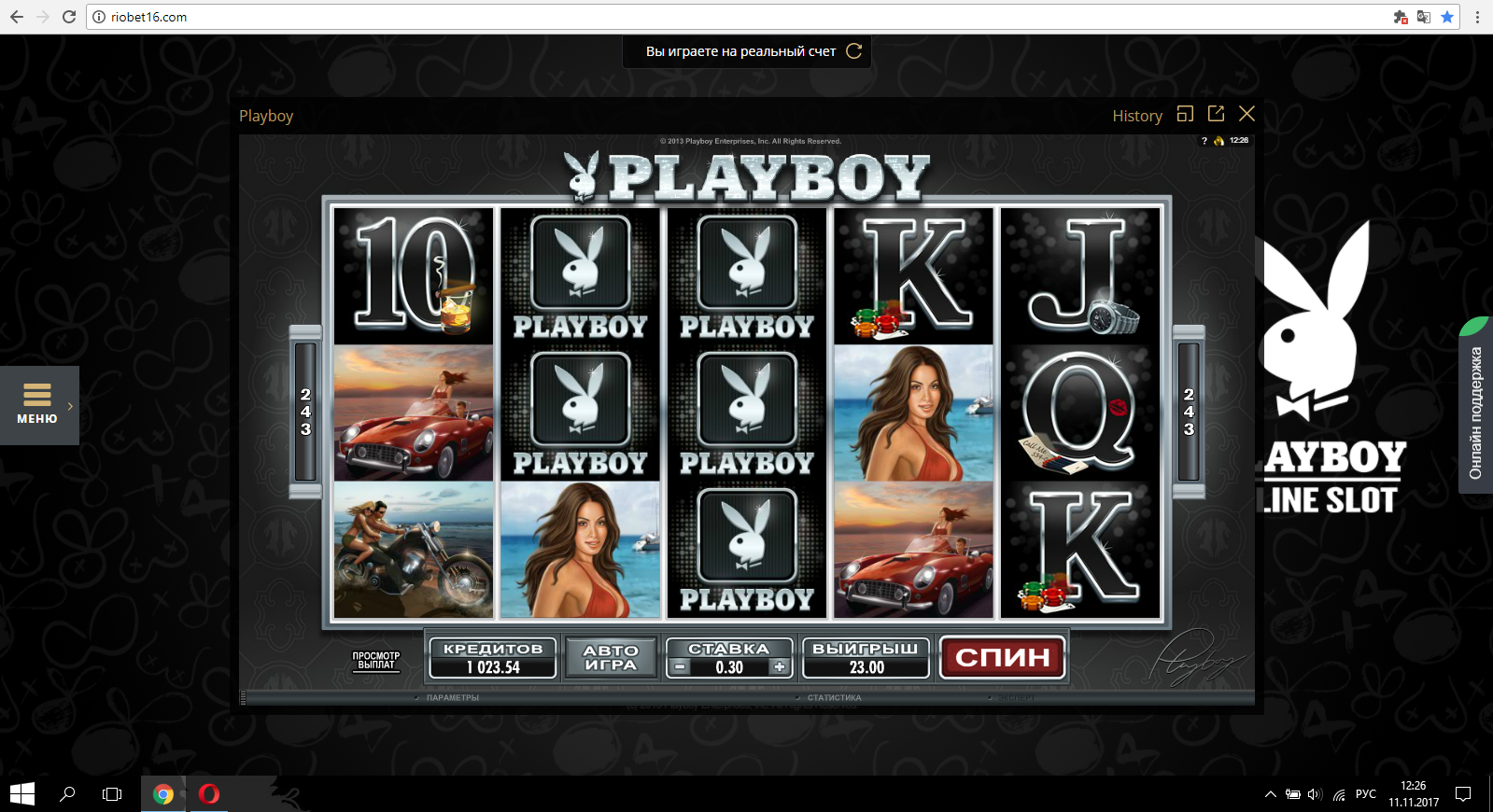
Task: Start auto play with АВТО ИГРА
Action: click(611, 658)
